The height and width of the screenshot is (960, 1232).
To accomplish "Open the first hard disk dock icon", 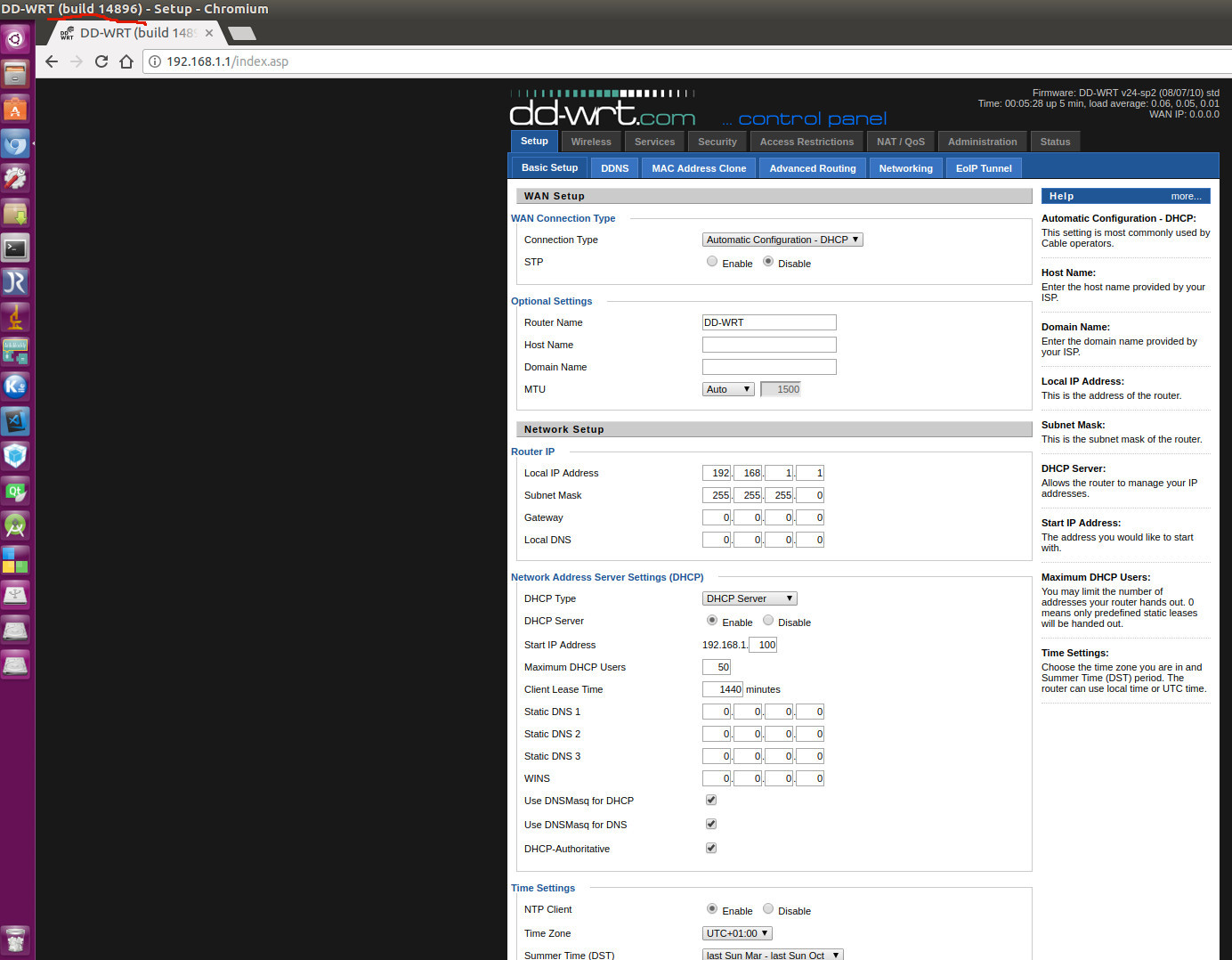I will (15, 630).
